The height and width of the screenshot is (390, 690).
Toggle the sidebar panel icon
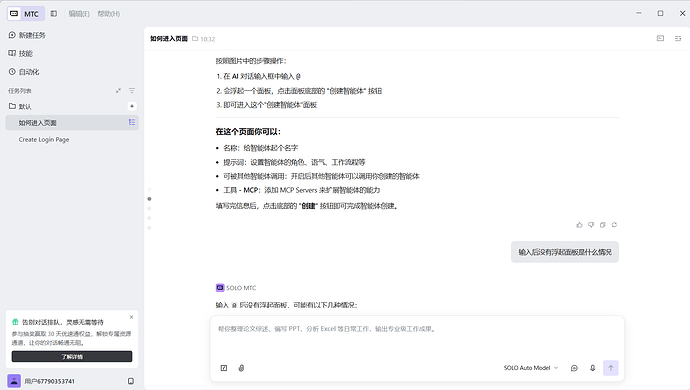(x=54, y=14)
